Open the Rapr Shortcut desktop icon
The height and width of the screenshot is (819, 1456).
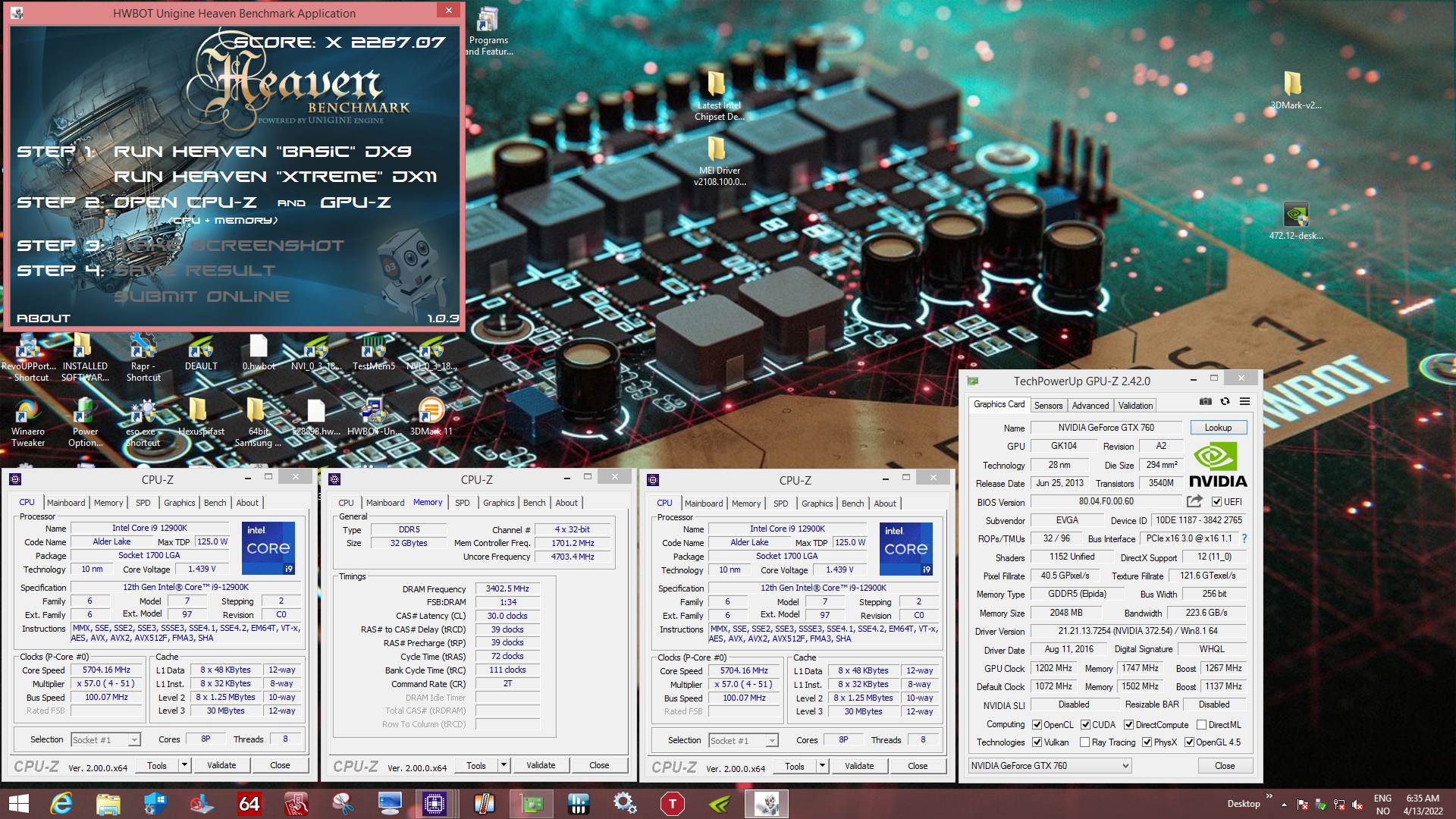(143, 358)
